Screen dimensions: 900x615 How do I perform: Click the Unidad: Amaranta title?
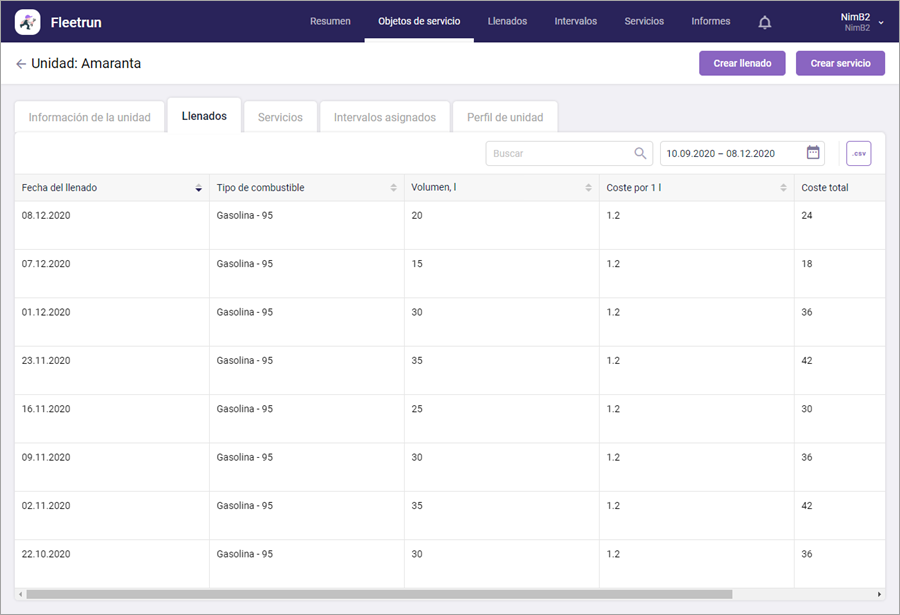(86, 63)
